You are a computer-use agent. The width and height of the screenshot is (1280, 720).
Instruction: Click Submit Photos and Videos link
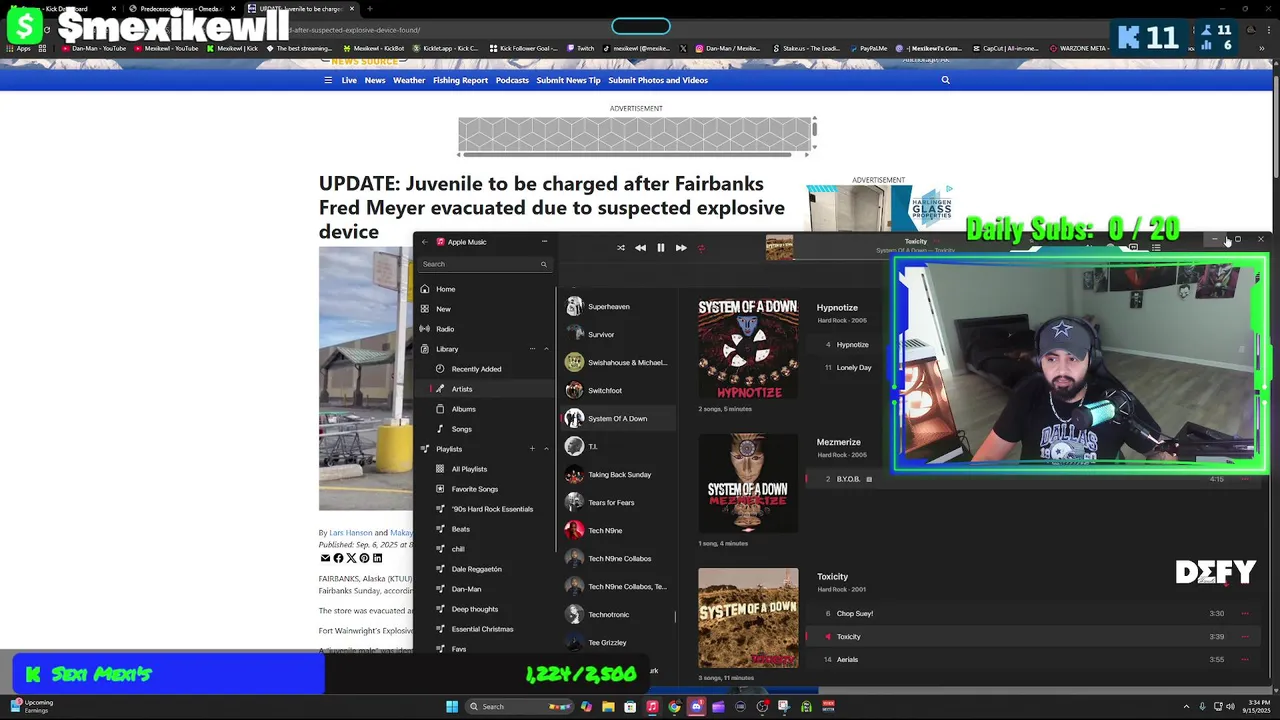(658, 80)
